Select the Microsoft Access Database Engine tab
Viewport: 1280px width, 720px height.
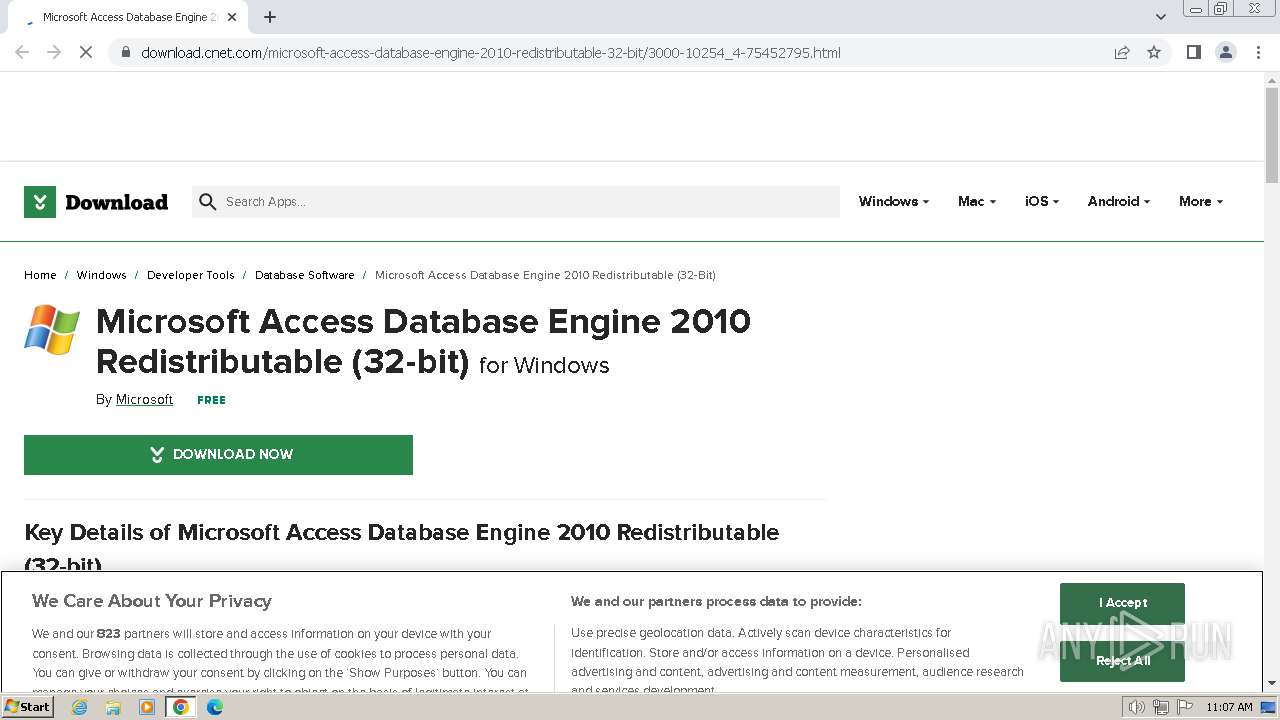pos(128,17)
